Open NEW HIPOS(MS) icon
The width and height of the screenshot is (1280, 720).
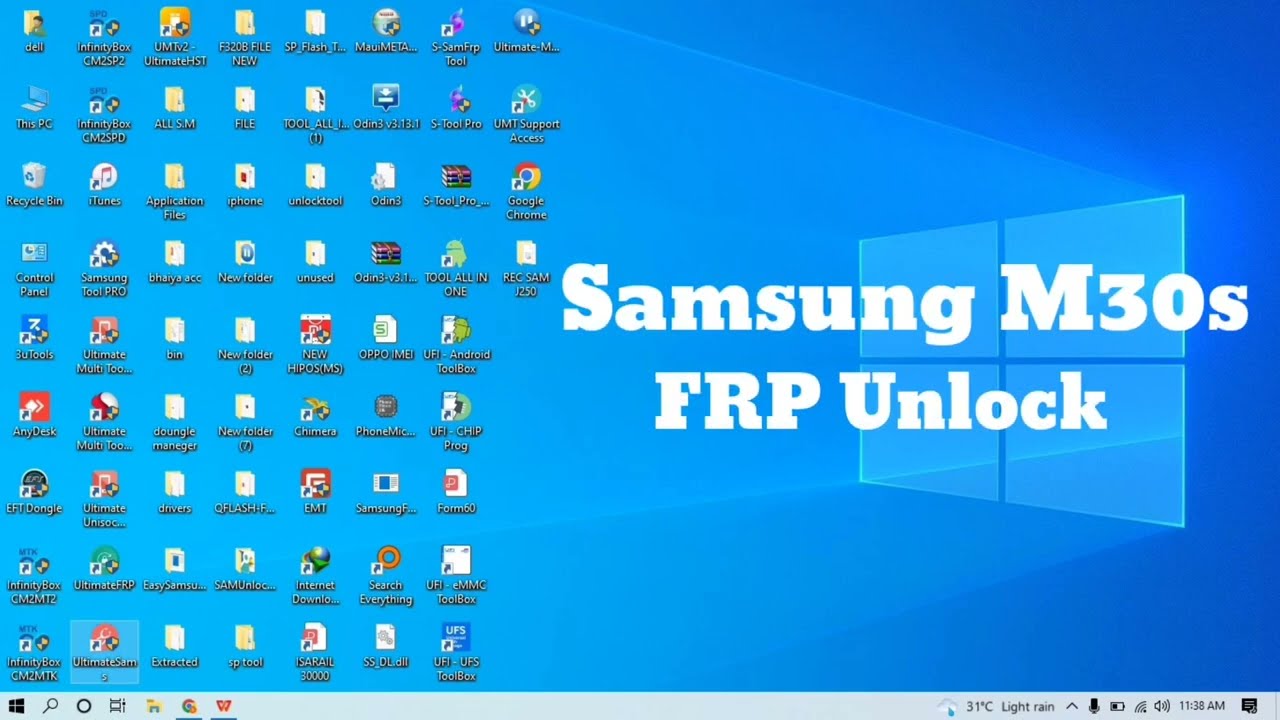316,345
